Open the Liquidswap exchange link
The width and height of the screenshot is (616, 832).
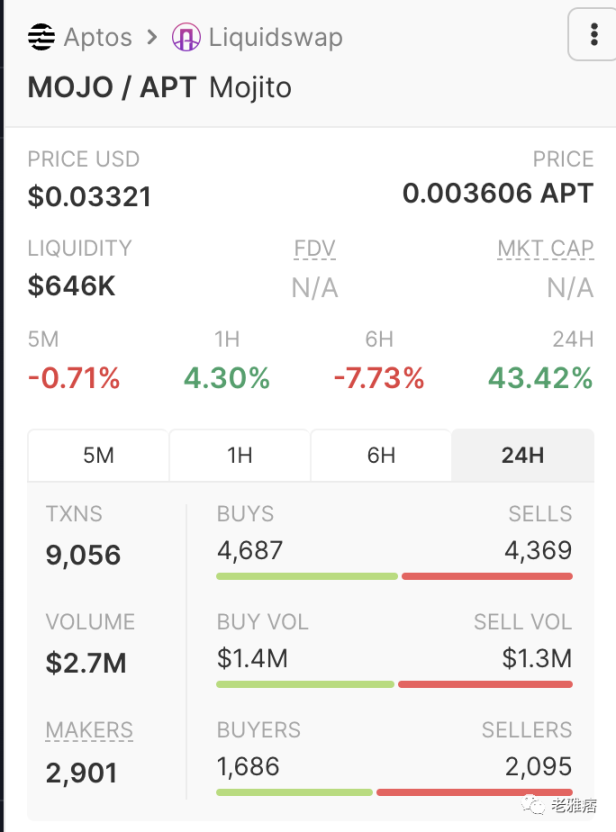point(275,38)
